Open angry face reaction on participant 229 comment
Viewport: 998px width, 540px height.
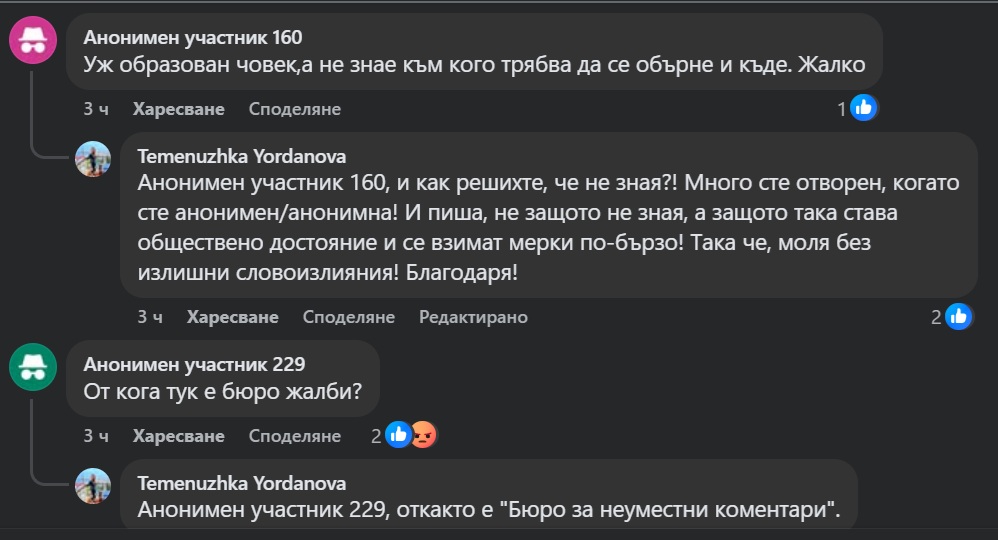pyautogui.click(x=423, y=435)
